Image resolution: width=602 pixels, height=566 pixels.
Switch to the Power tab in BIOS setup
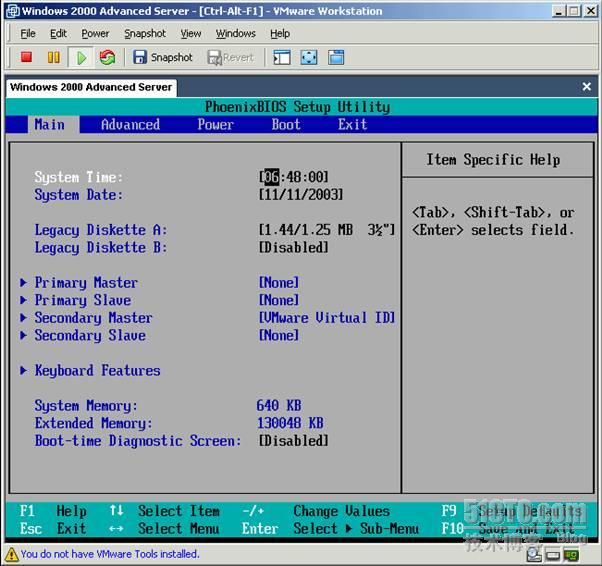[x=215, y=125]
